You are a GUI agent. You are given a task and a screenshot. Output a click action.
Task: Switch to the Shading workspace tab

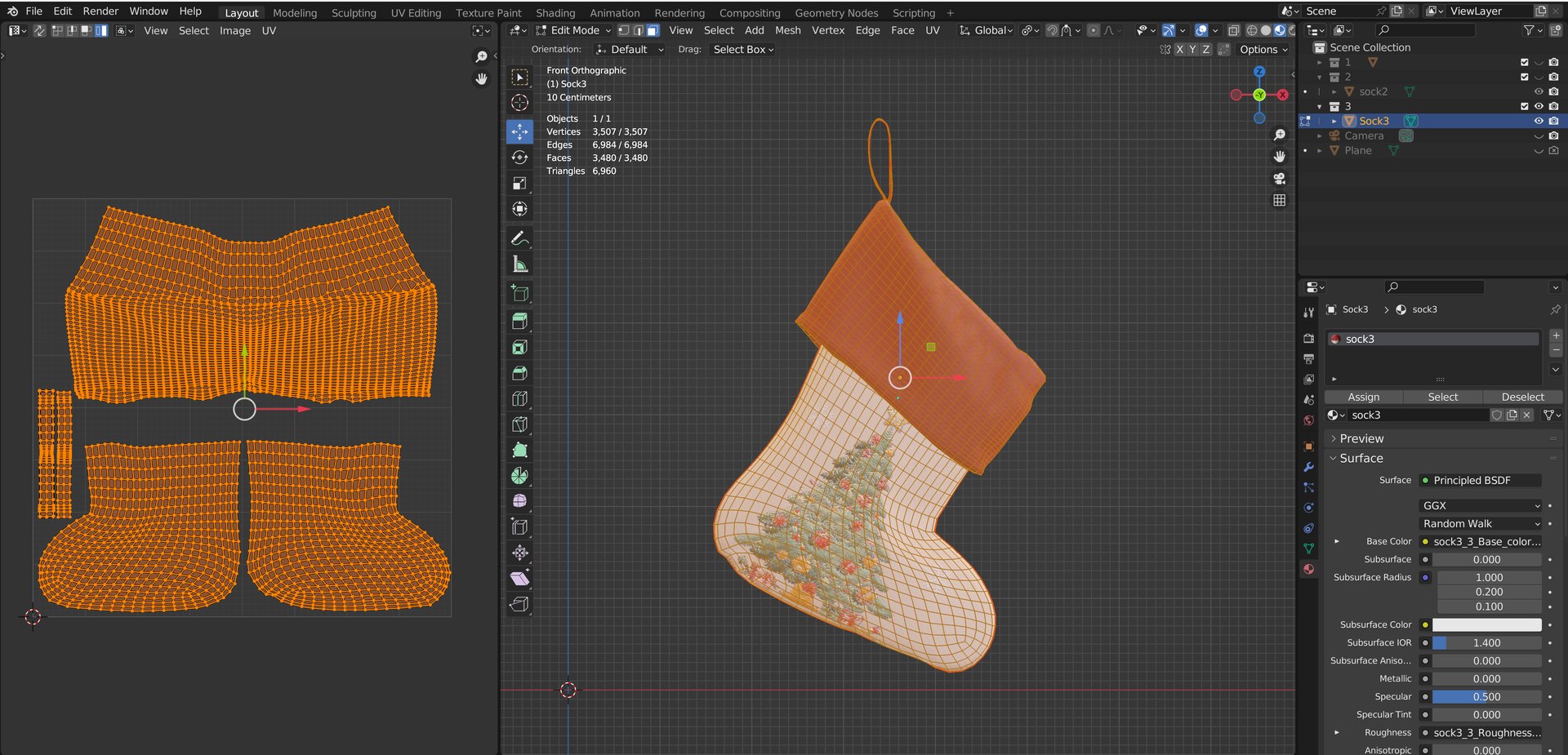click(555, 13)
